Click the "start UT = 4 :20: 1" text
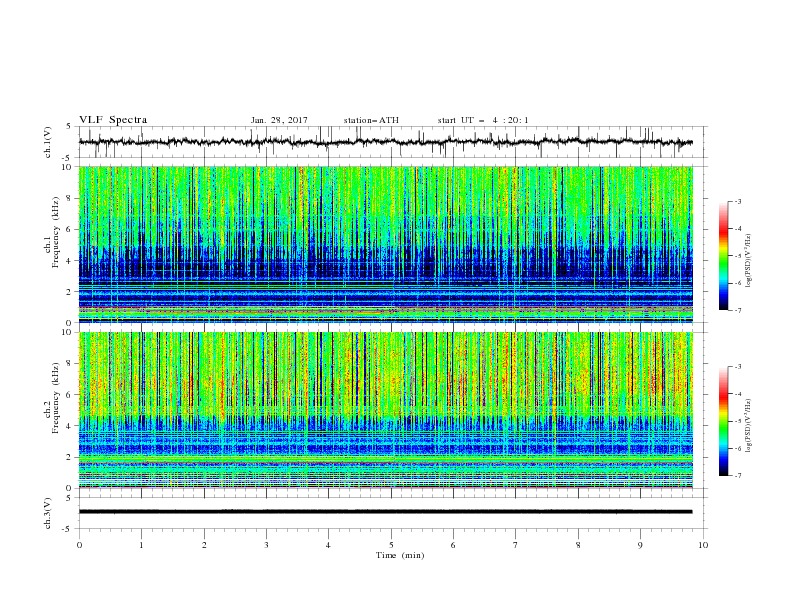792x612 pixels. tap(483, 120)
